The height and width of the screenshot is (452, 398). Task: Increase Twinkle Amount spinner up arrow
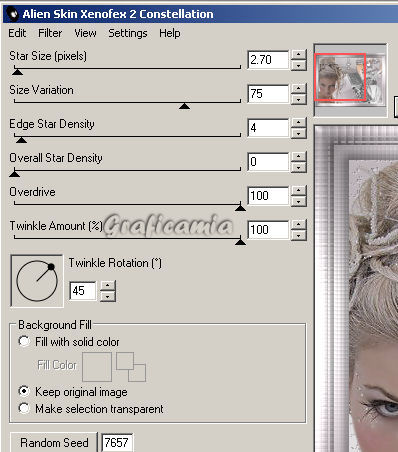(x=298, y=224)
